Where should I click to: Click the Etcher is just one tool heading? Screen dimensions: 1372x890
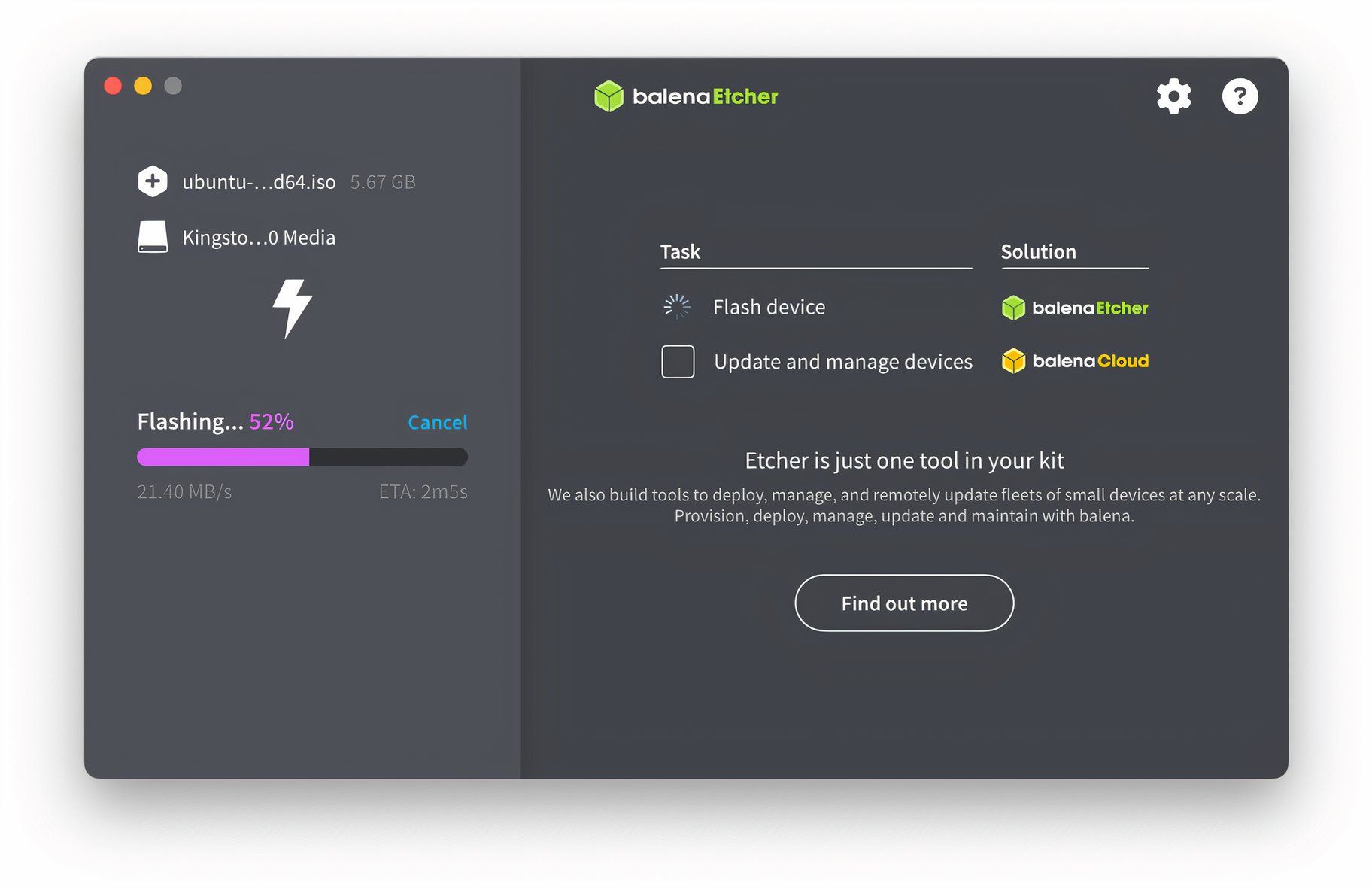(904, 460)
